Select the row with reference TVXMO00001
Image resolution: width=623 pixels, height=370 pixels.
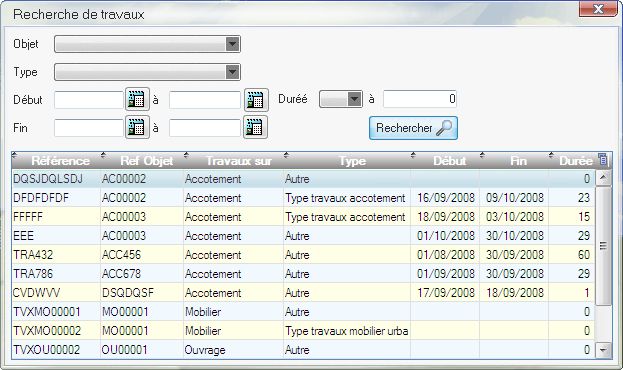pos(303,312)
